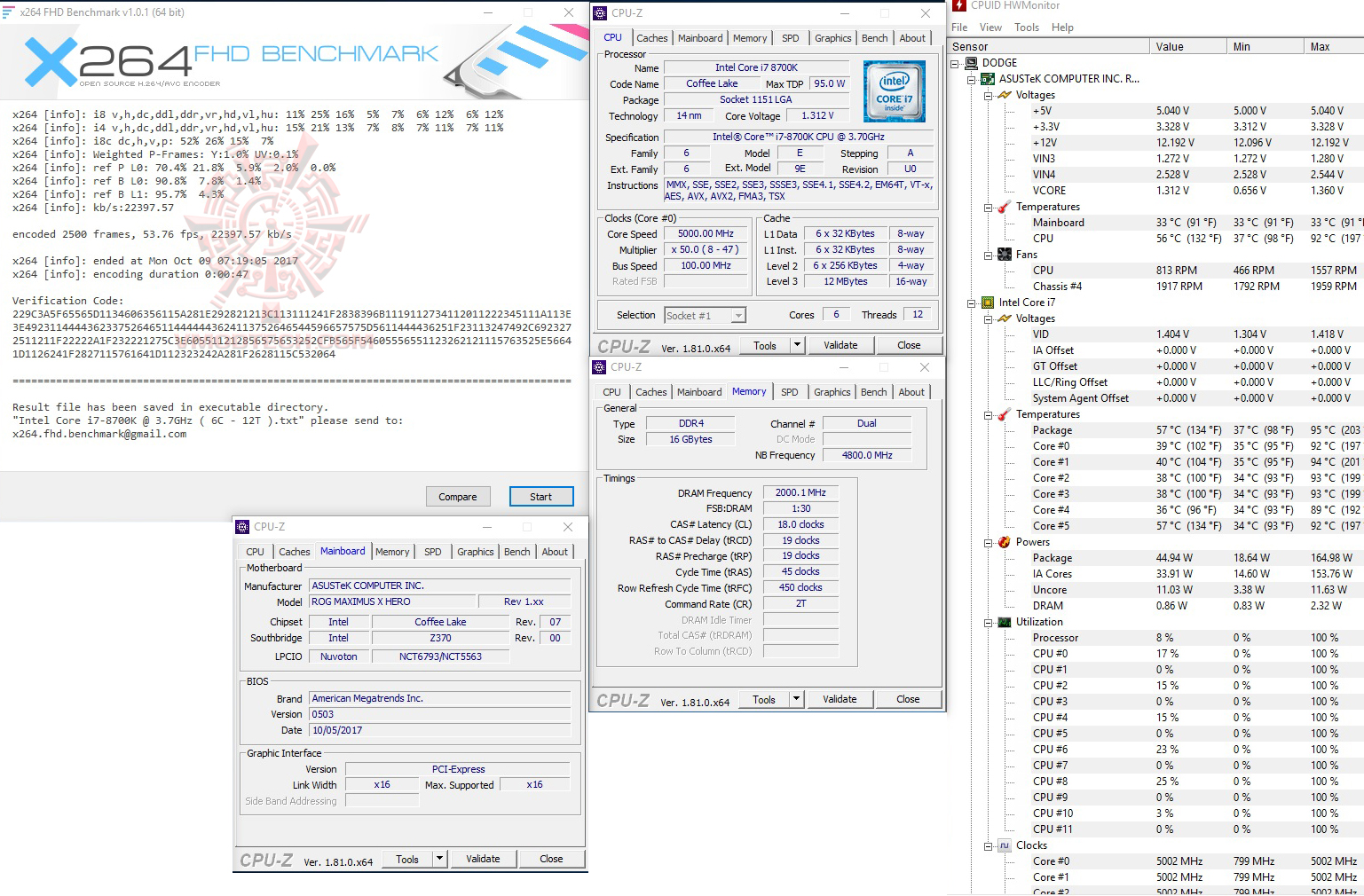Click the Voltages icon under ASUSTeK COMPUTER
Image resolution: width=1364 pixels, height=896 pixels.
1005,95
